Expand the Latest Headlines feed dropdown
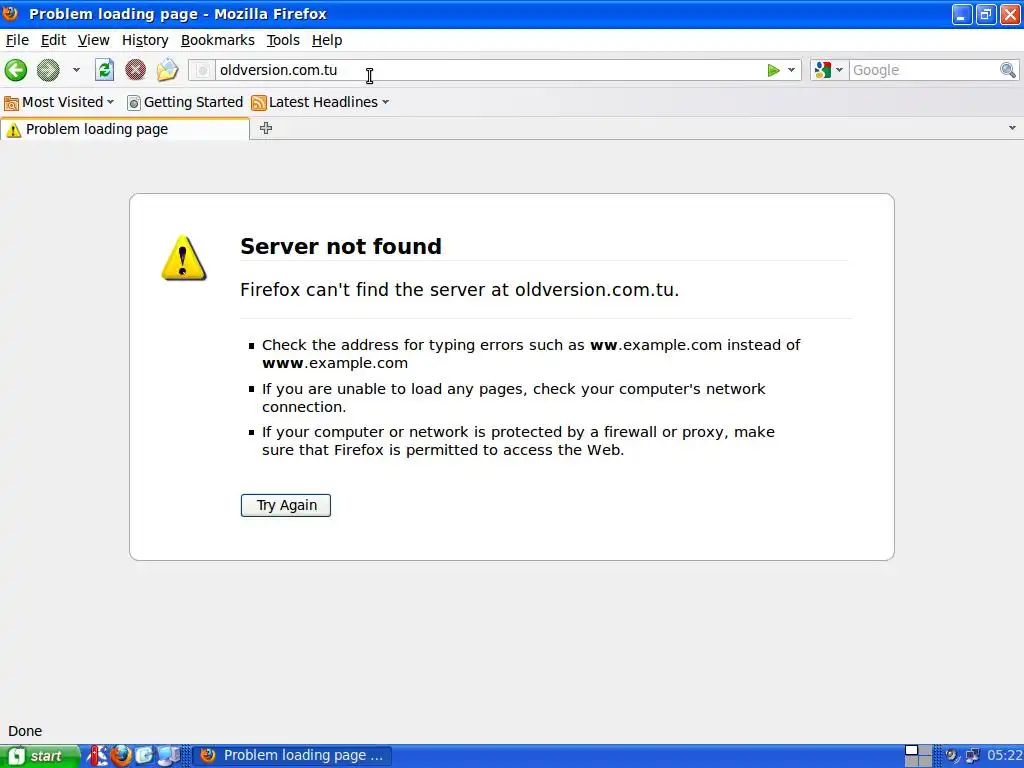Viewport: 1024px width, 768px height. coord(321,103)
